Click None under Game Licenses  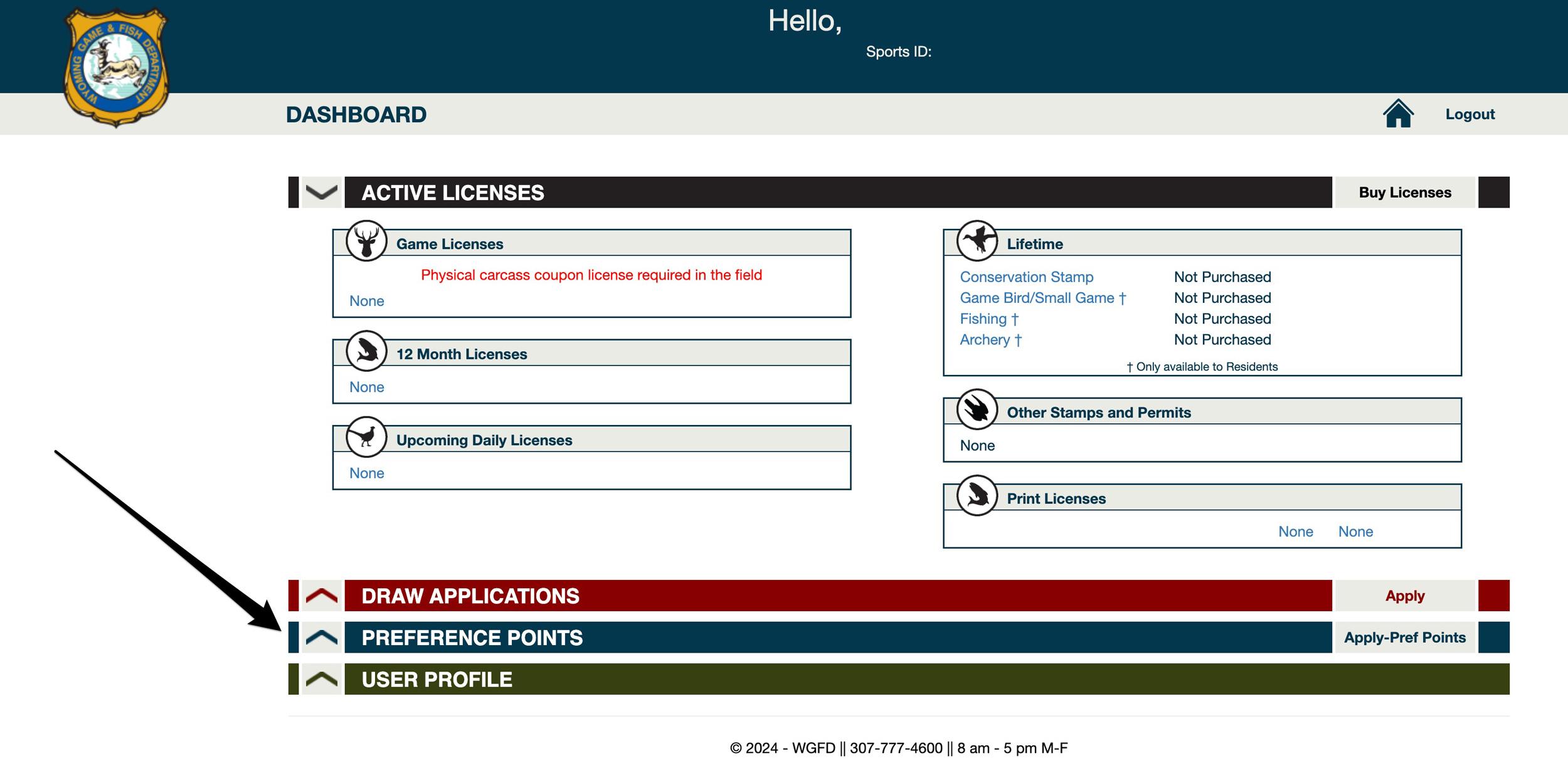click(366, 300)
